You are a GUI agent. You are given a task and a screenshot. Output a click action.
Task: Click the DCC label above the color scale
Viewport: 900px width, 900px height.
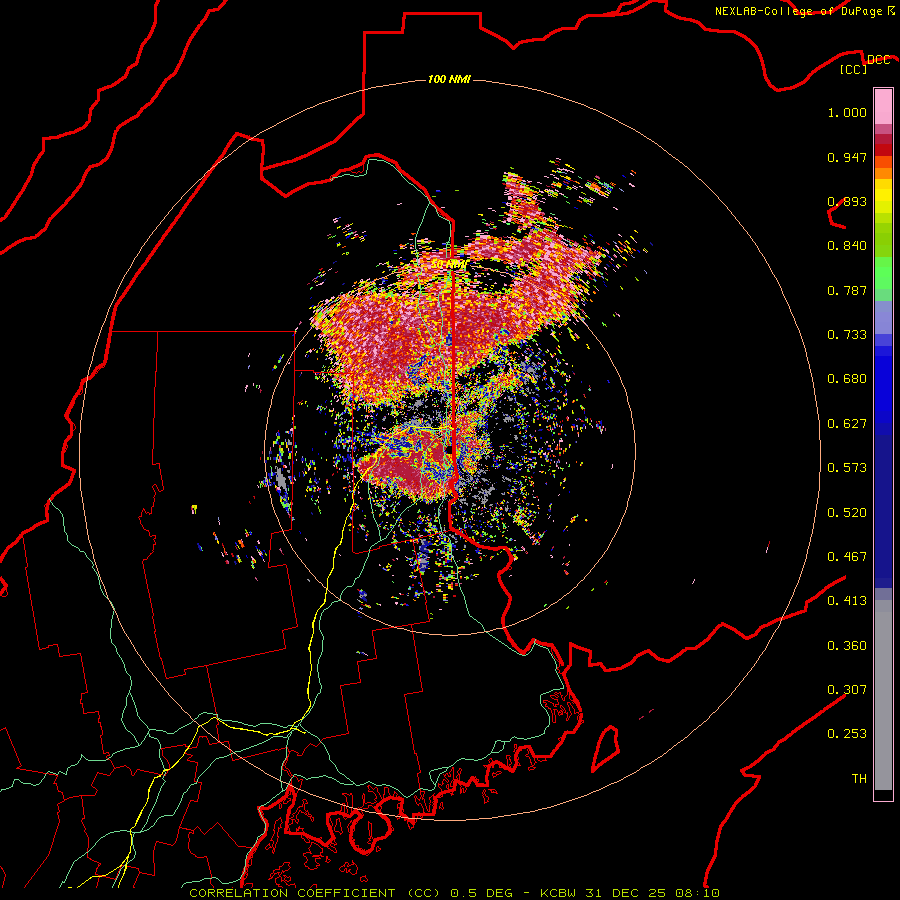[878, 60]
